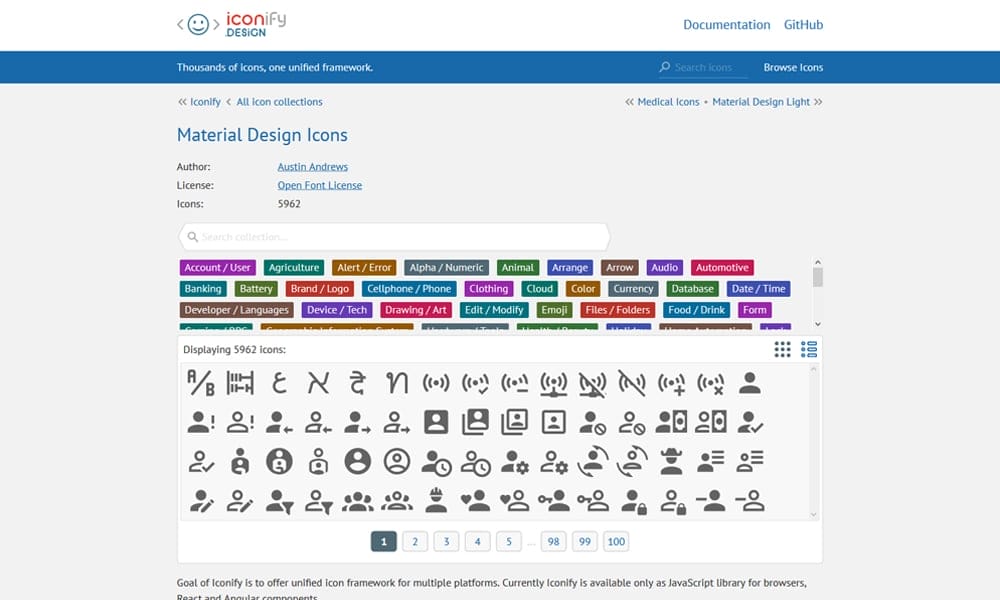The width and height of the screenshot is (1000, 600).
Task: Choose the access point check icon
Action: (x=476, y=383)
